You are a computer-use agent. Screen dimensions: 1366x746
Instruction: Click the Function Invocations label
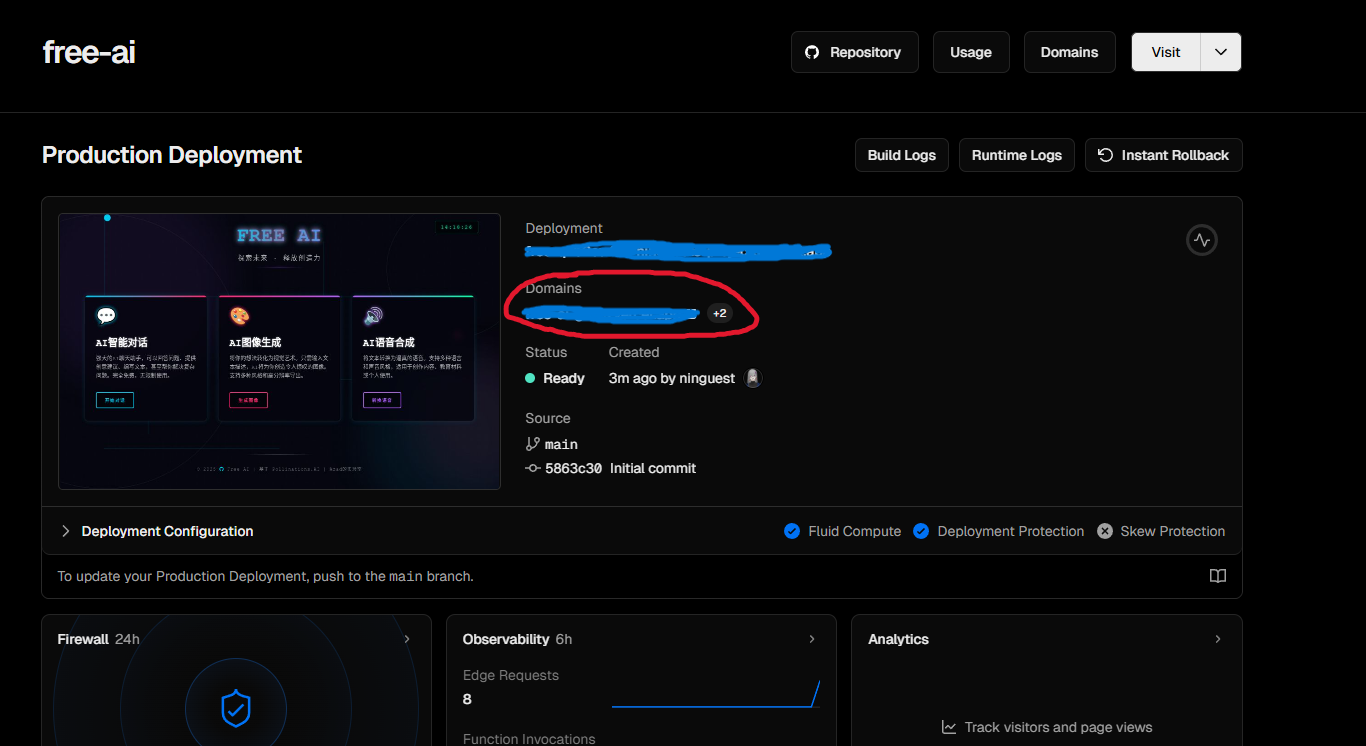click(x=529, y=739)
